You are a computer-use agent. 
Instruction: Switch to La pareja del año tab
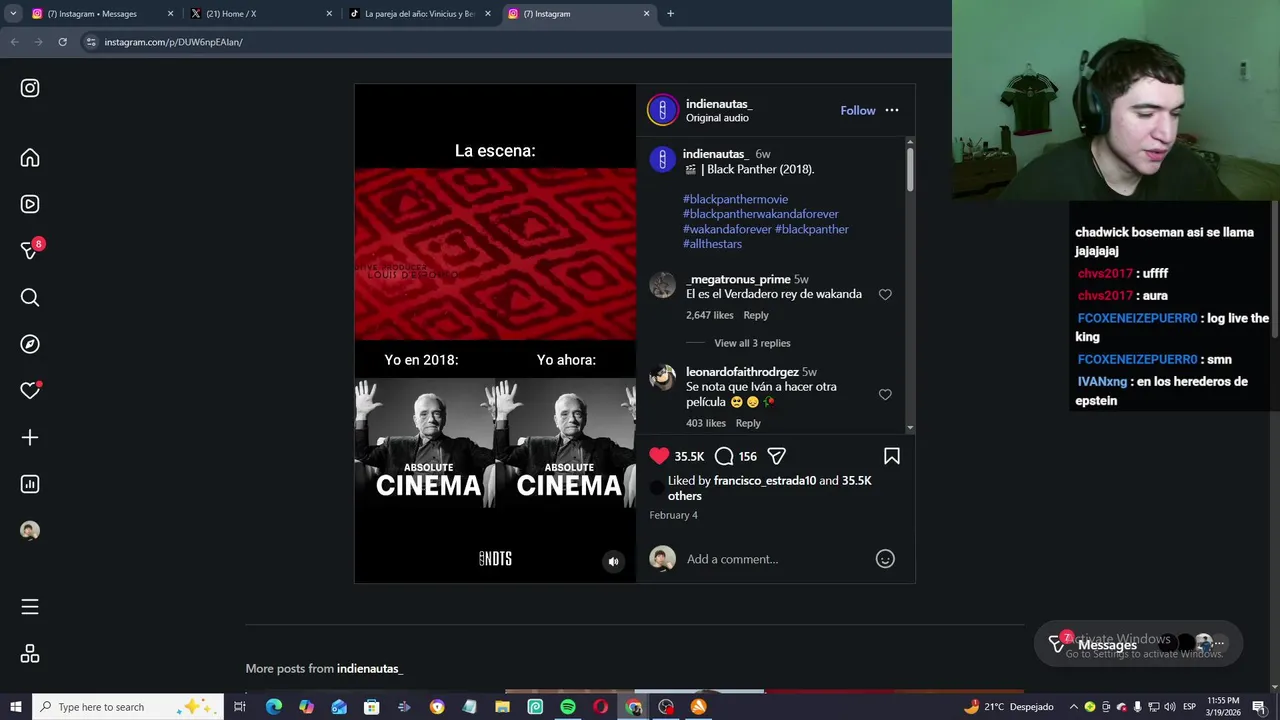[x=418, y=14]
